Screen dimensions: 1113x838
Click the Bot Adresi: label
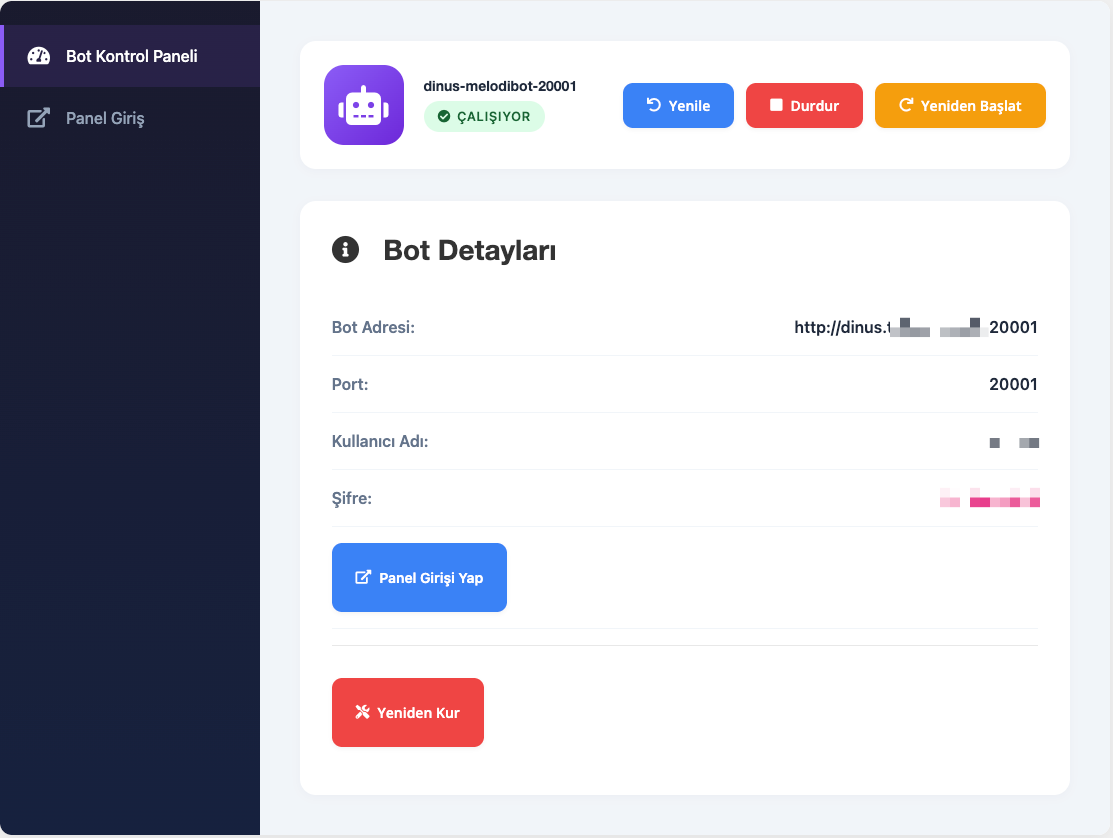tap(373, 327)
